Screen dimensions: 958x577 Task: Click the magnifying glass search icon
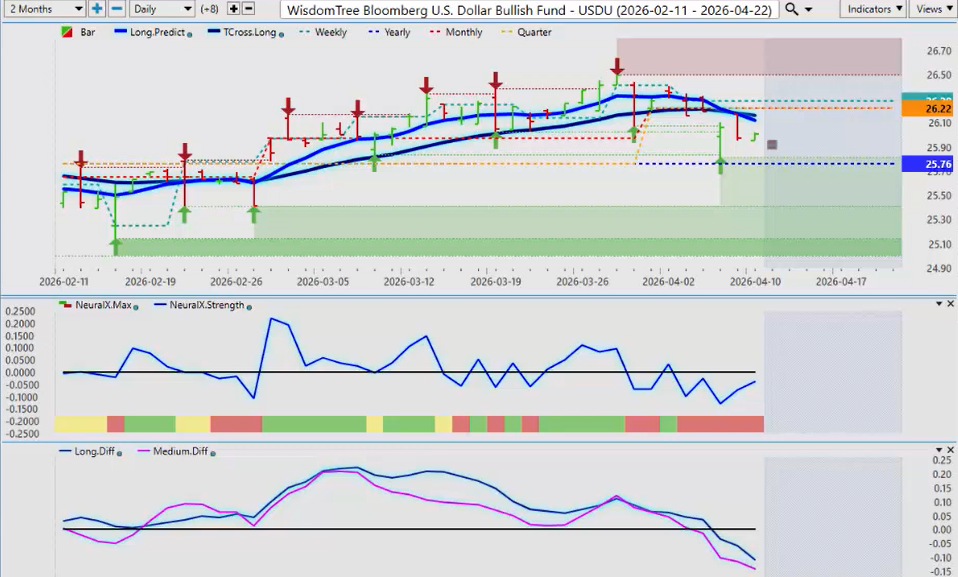791,8
